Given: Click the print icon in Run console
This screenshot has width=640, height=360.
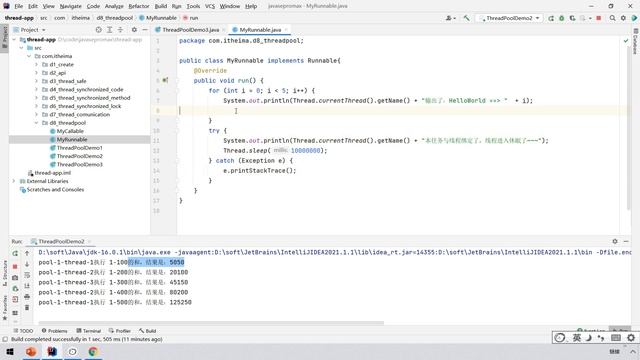Looking at the screenshot, I should pos(27,297).
